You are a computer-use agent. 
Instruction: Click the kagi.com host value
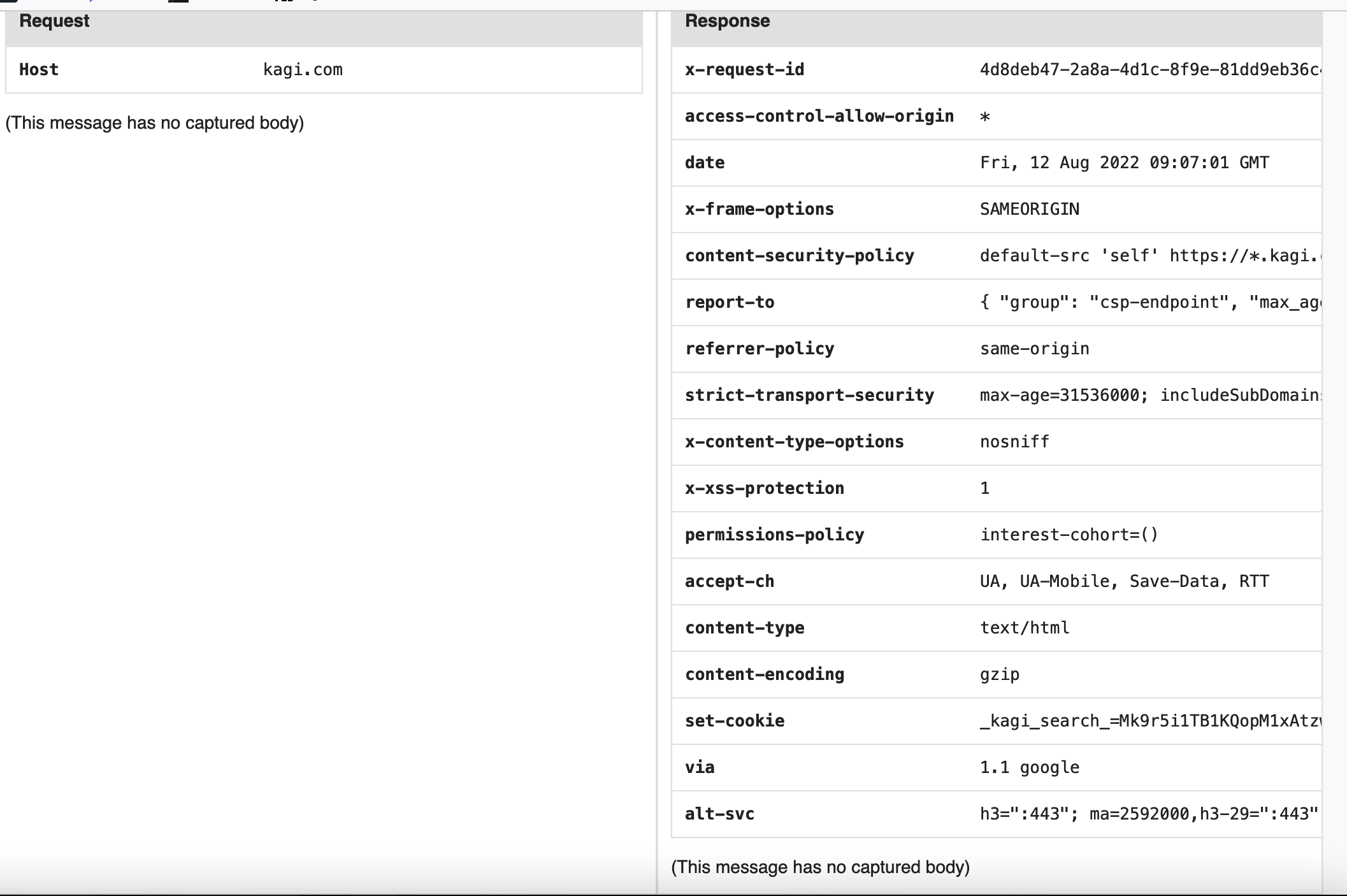pyautogui.click(x=303, y=69)
